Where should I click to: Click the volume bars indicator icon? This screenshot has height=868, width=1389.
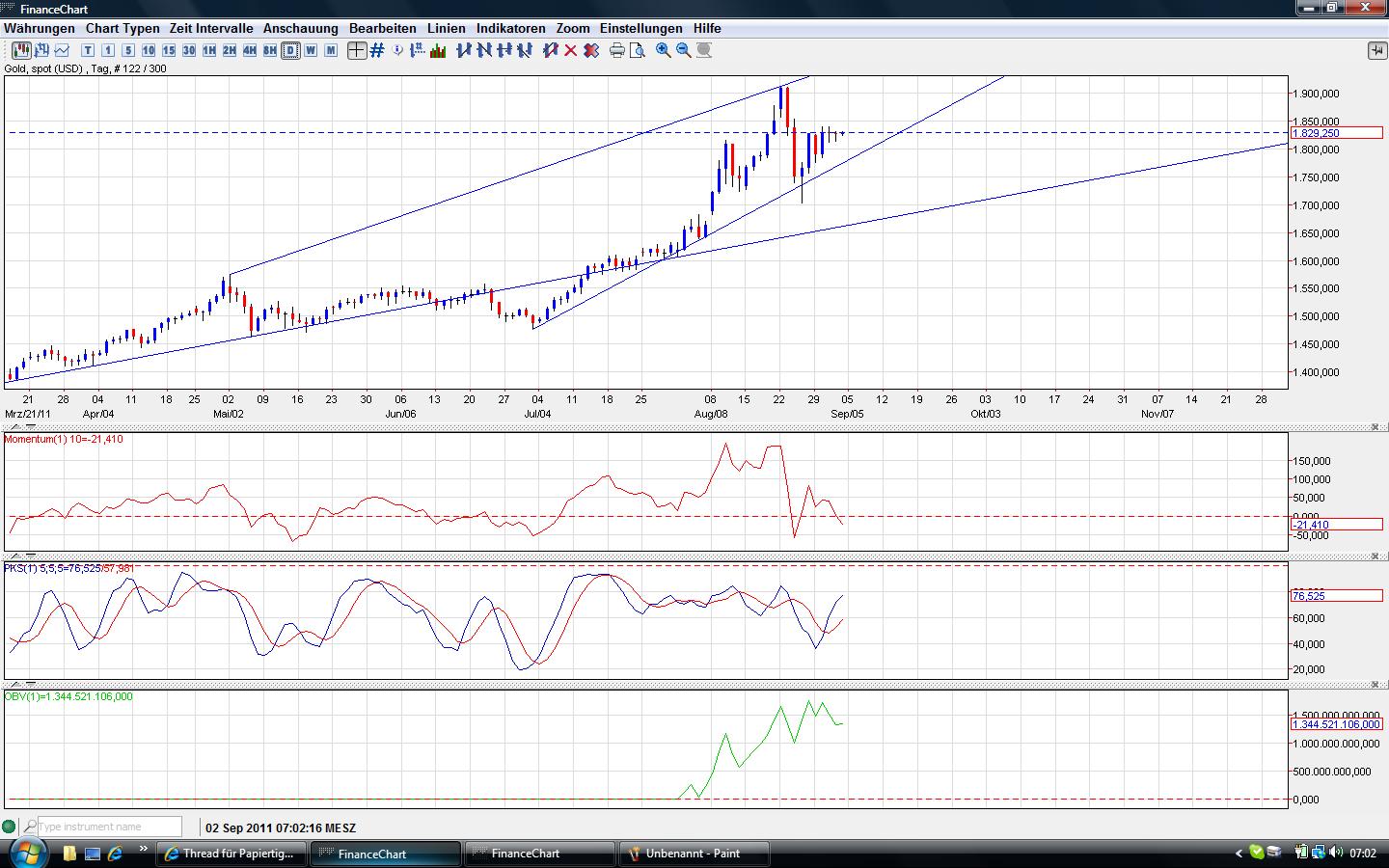437,50
